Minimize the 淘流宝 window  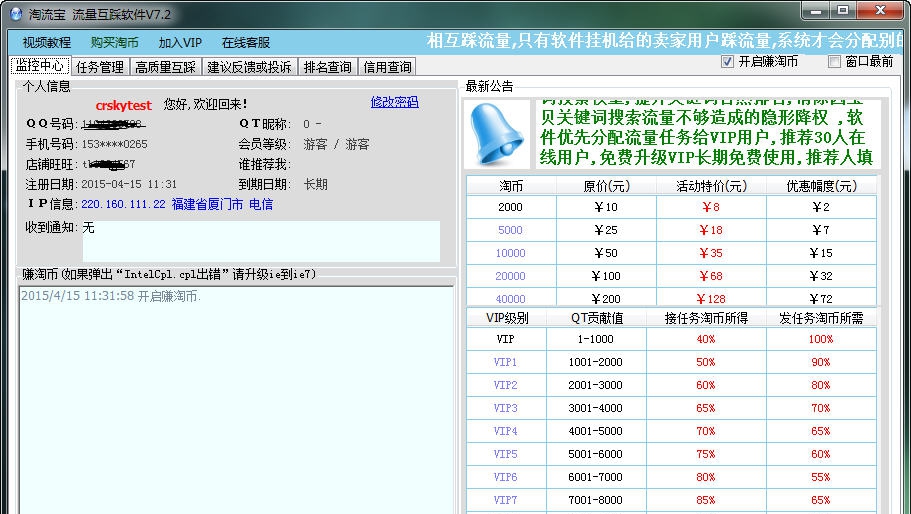(x=817, y=11)
